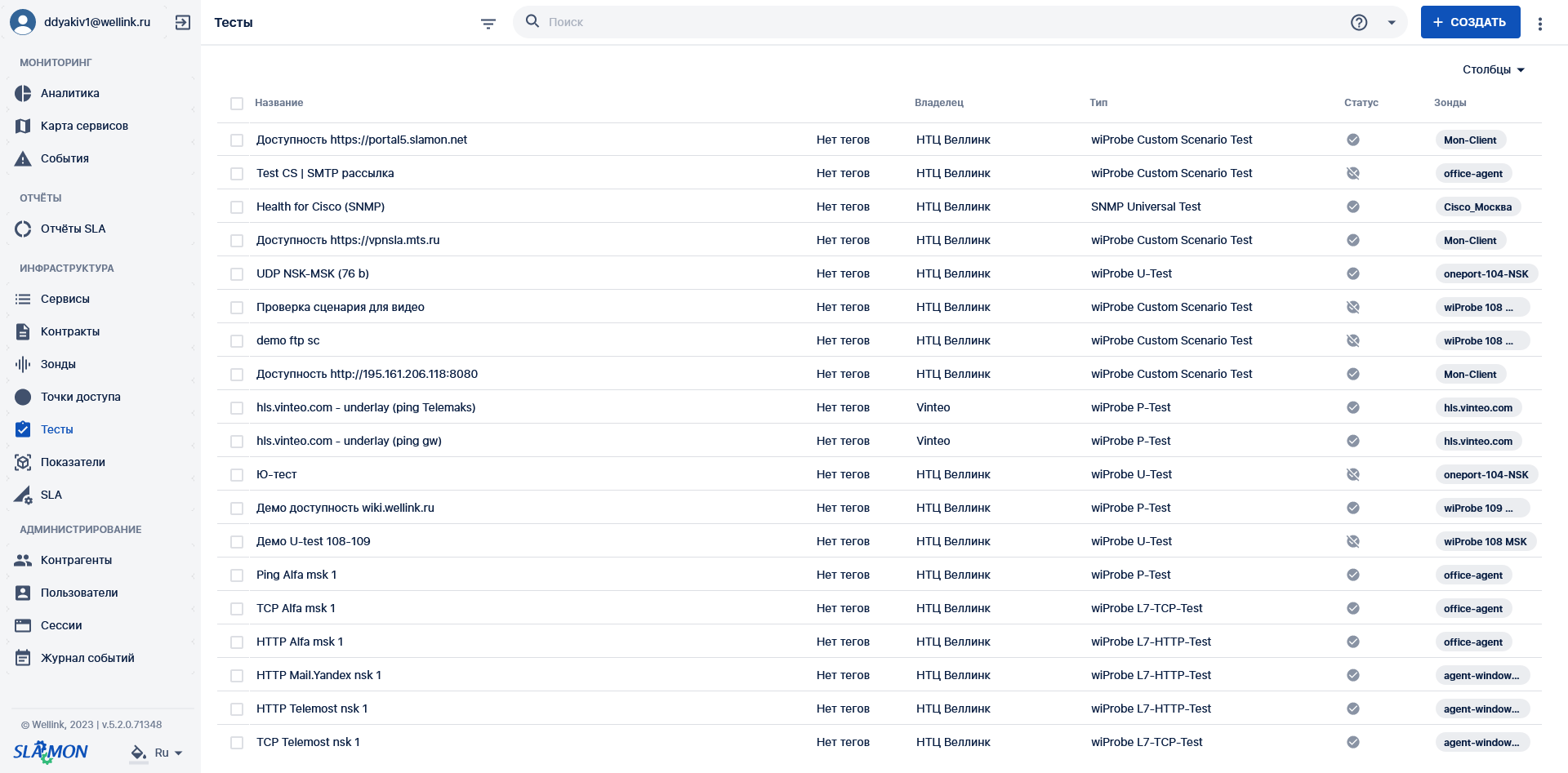Expand the Столбцы columns dropdown
Screen dimensions: 1568x773
pos(1494,69)
